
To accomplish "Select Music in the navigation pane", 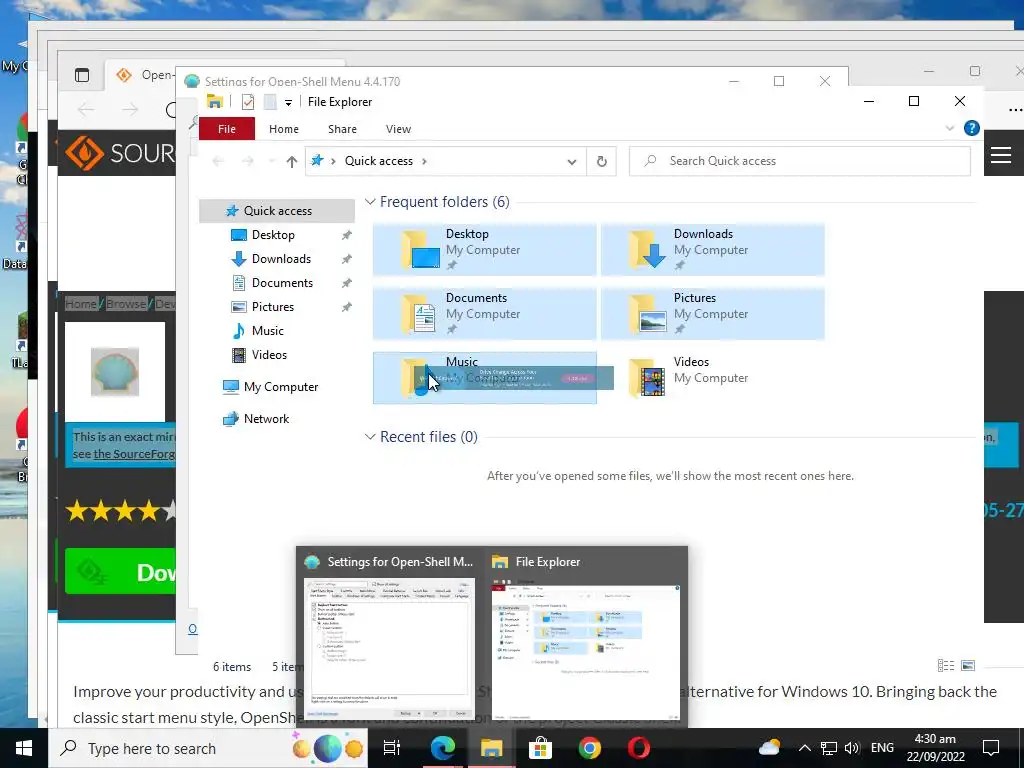I will pyautogui.click(x=267, y=331).
